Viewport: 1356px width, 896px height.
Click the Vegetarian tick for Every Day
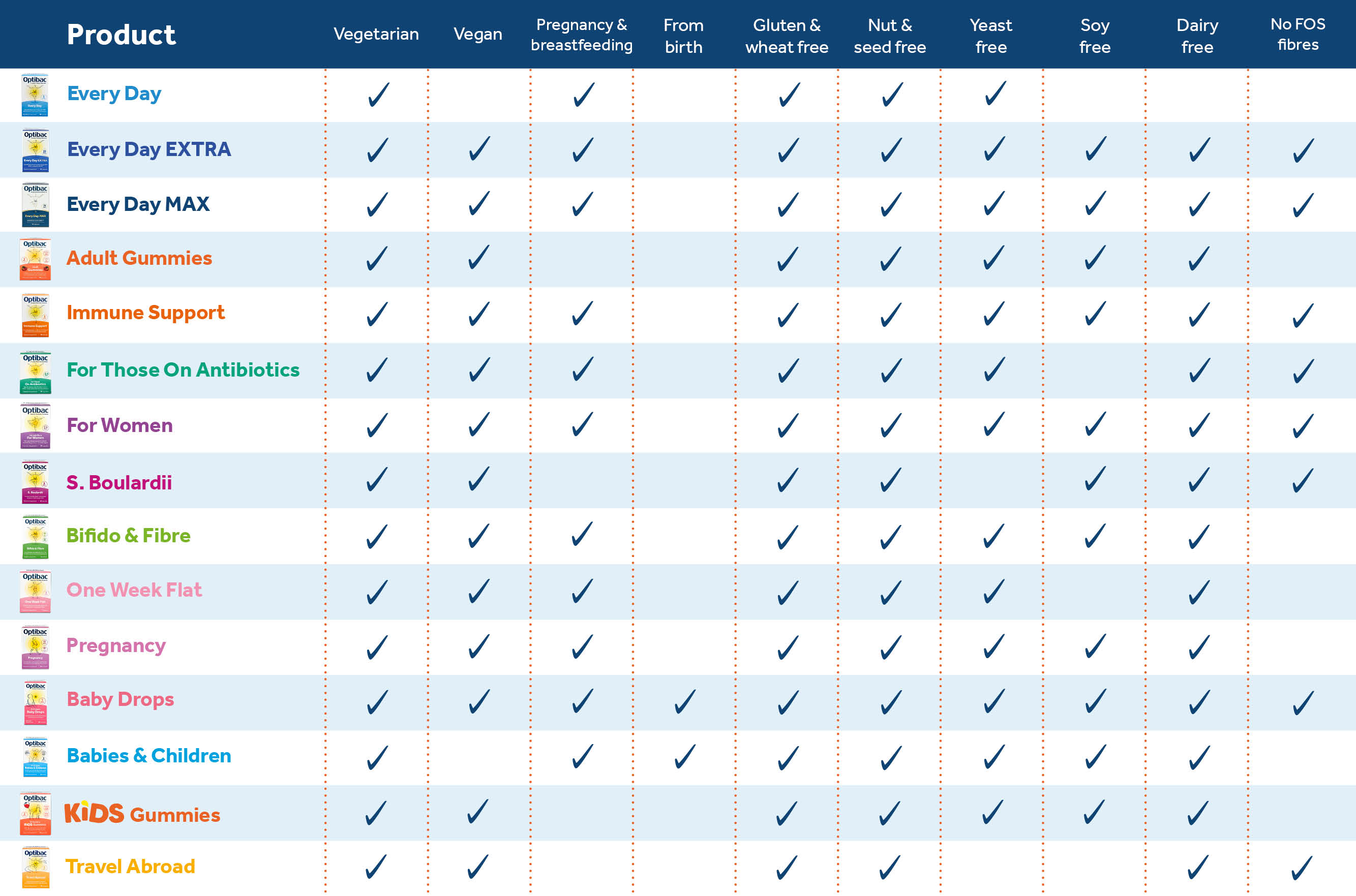(x=378, y=95)
